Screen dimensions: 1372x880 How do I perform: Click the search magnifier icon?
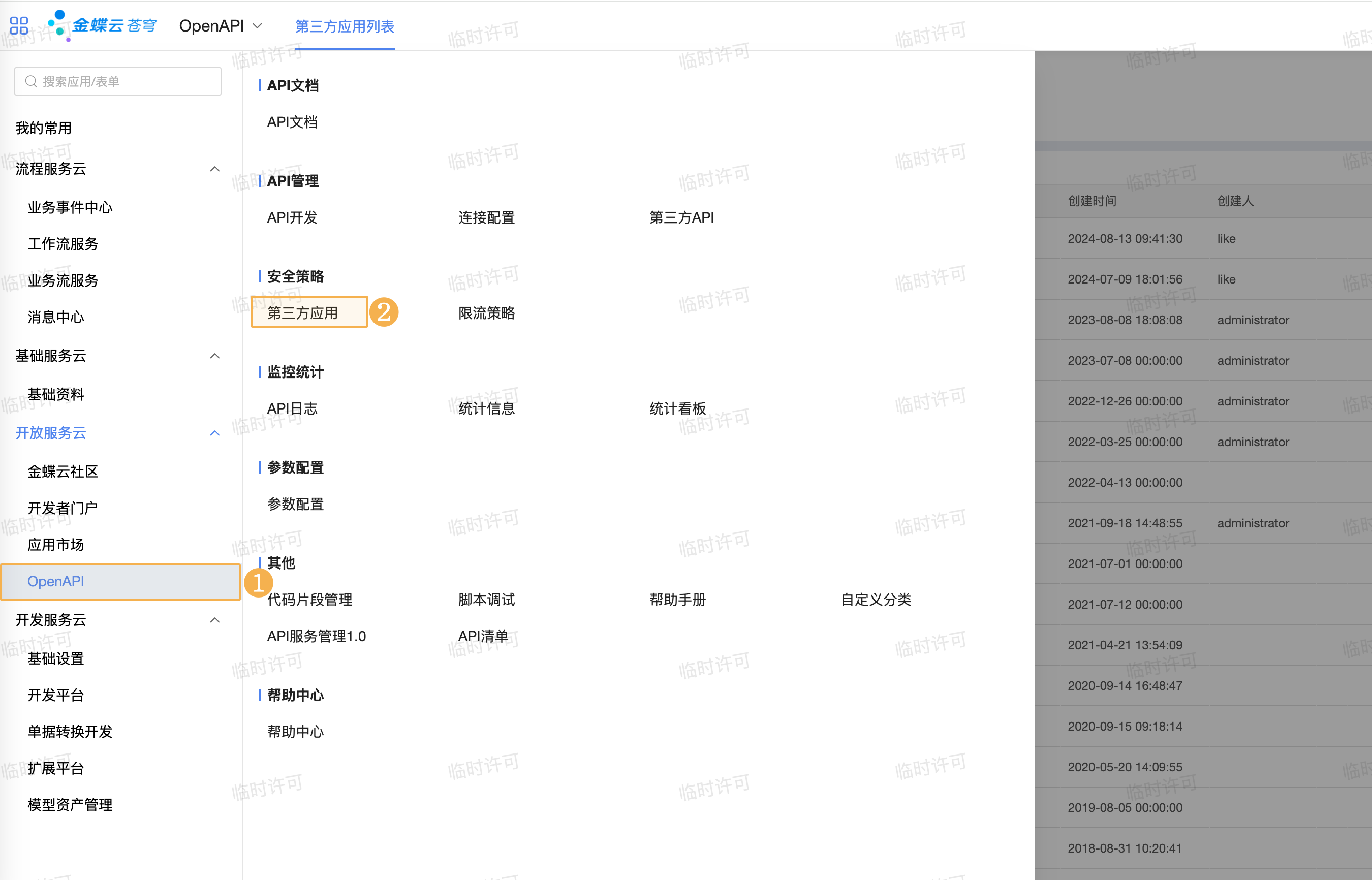31,82
